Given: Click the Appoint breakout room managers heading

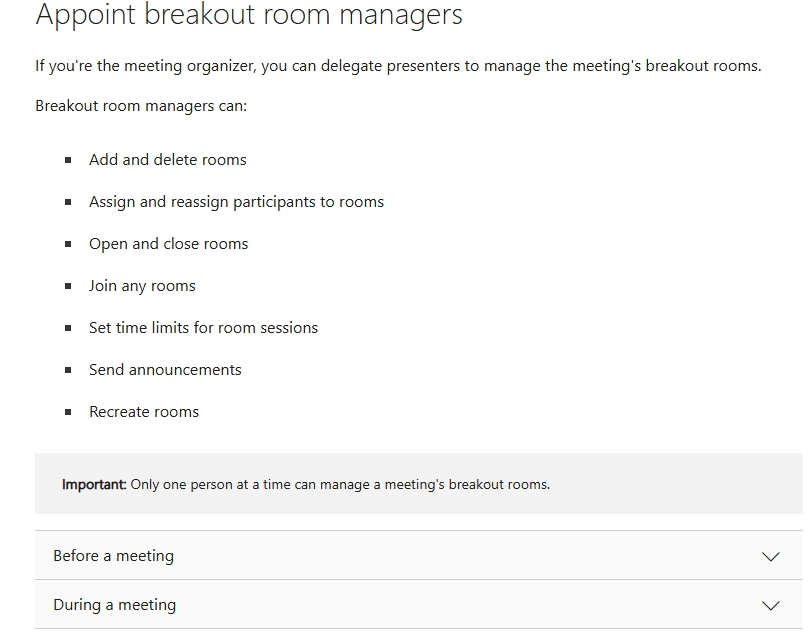Looking at the screenshot, I should click(249, 14).
